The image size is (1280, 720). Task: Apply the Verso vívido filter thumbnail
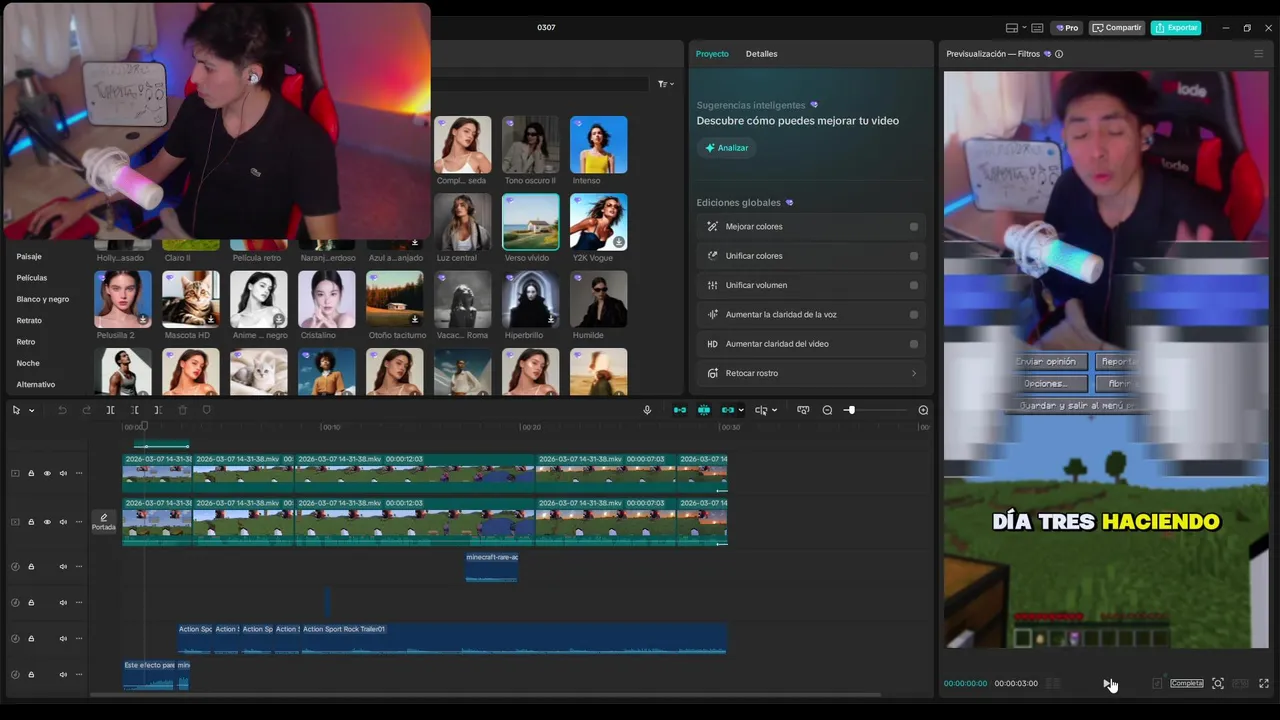(530, 222)
